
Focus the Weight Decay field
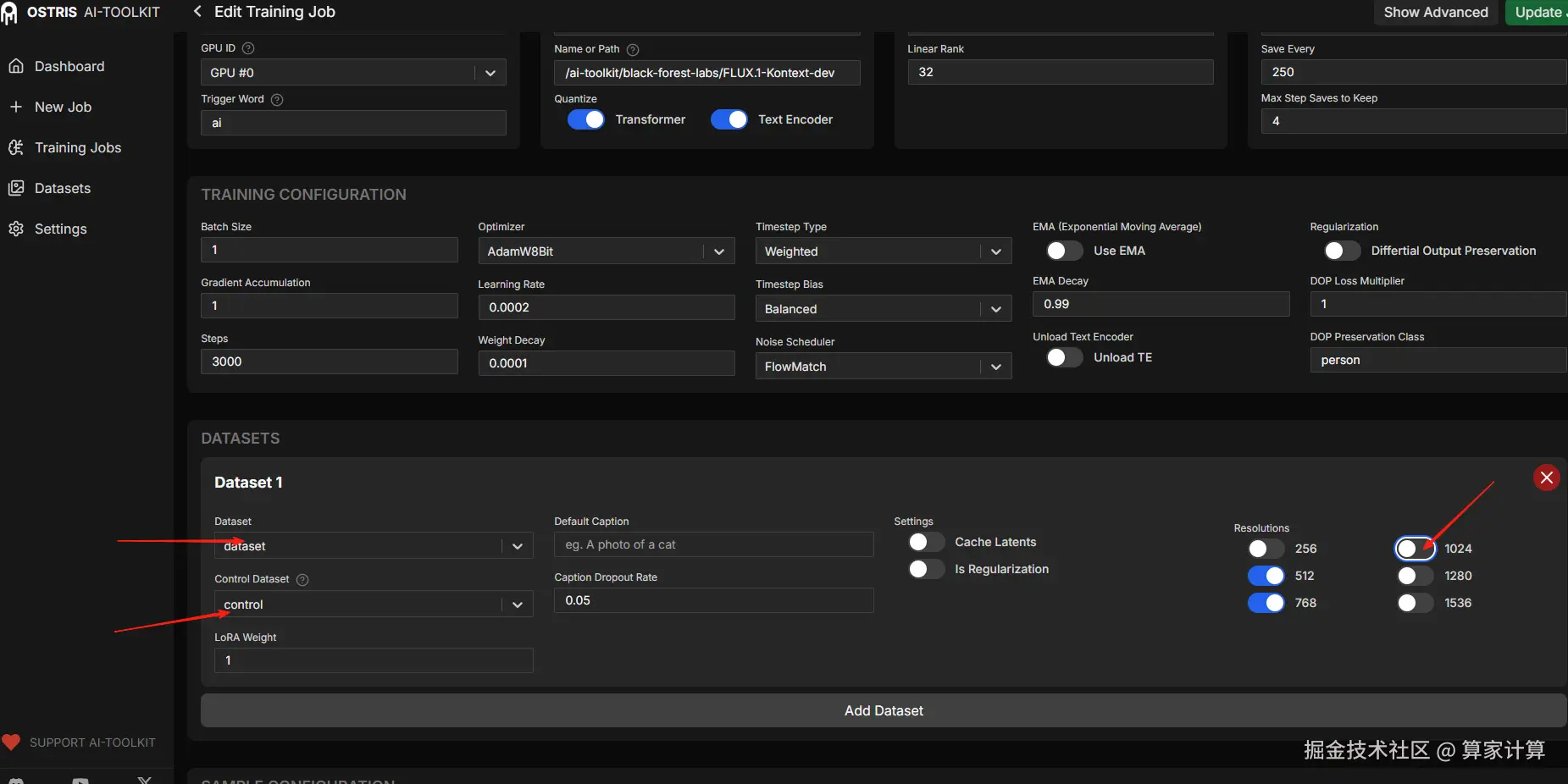pos(606,363)
